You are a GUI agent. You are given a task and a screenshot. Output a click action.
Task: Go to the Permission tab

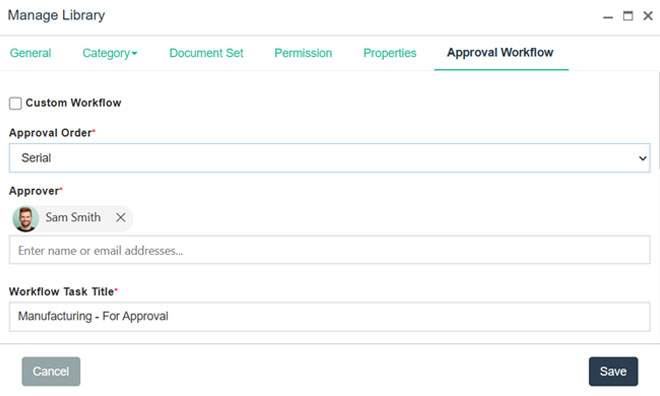303,53
